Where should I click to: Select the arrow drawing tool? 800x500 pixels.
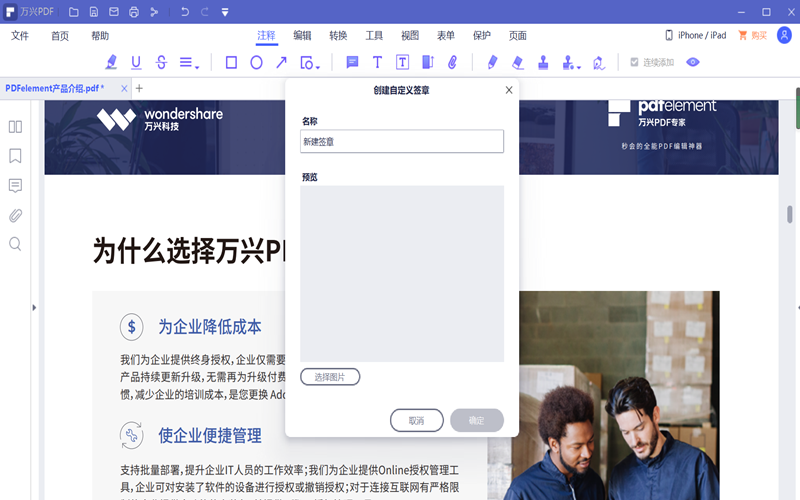pyautogui.click(x=281, y=62)
